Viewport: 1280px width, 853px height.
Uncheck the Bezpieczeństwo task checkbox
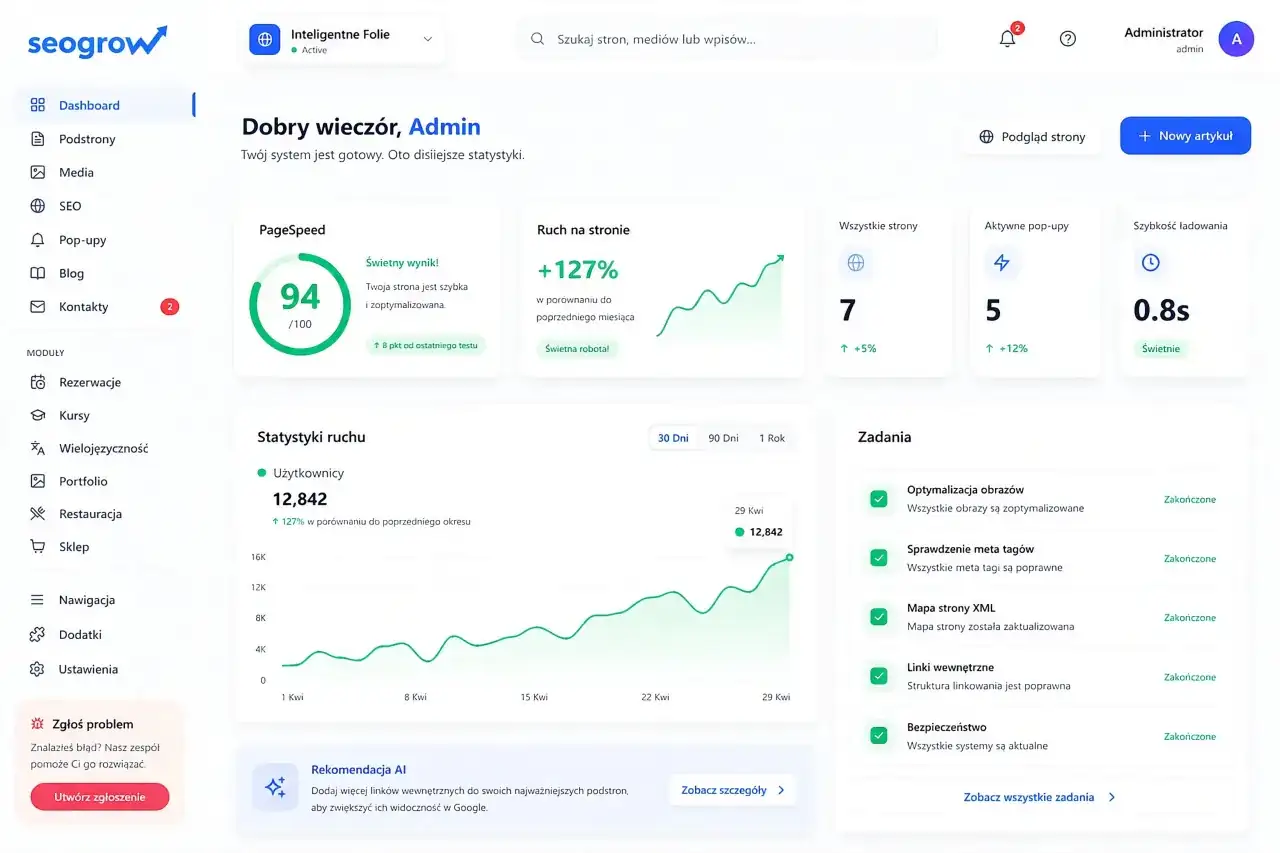[879, 736]
